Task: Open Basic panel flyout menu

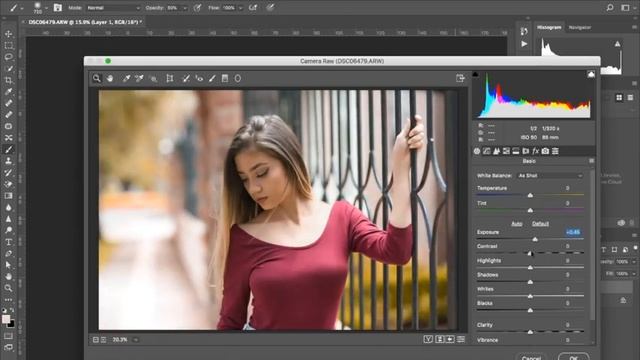Action: 591,161
